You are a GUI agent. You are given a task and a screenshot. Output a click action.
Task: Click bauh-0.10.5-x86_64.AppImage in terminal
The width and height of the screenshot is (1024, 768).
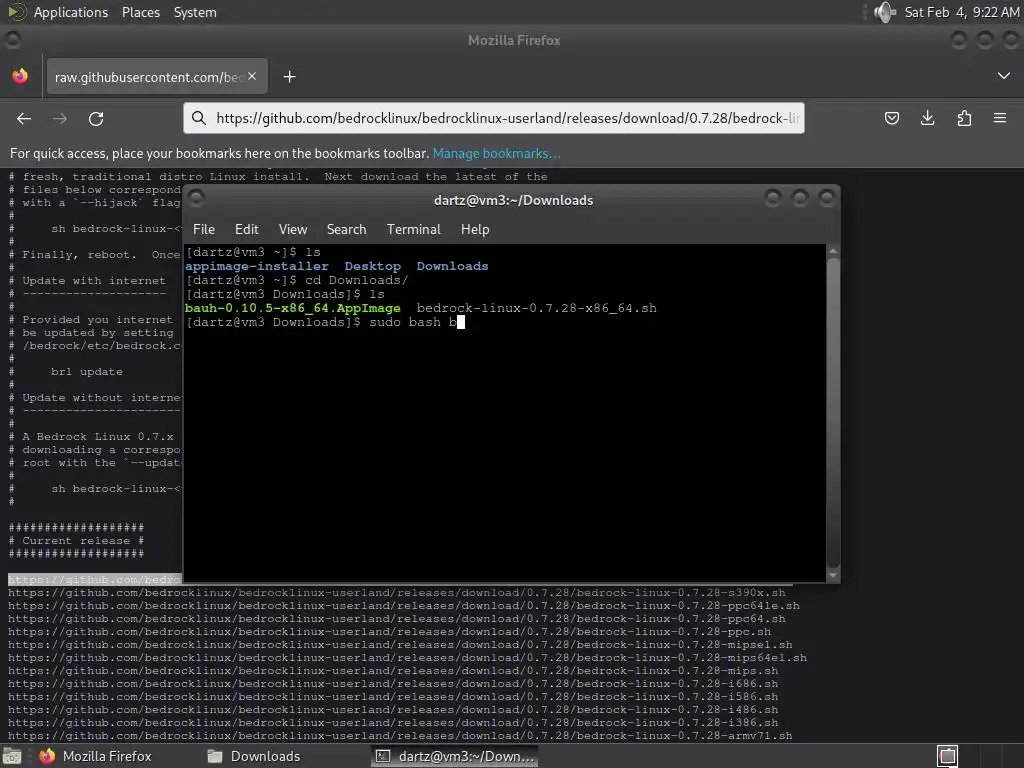coord(293,308)
